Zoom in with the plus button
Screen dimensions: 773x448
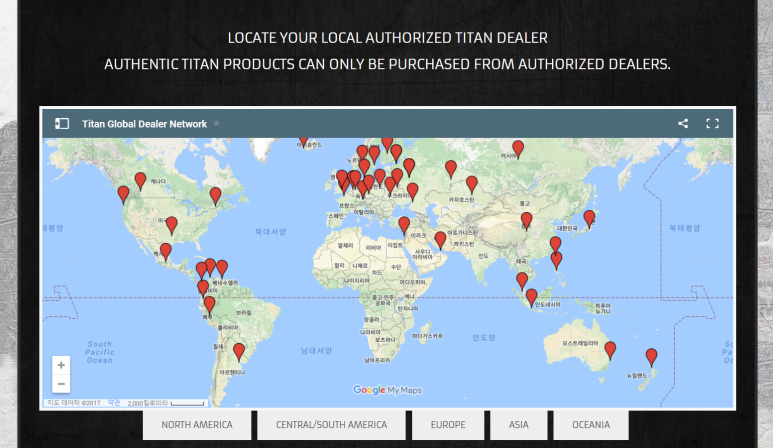(x=61, y=365)
